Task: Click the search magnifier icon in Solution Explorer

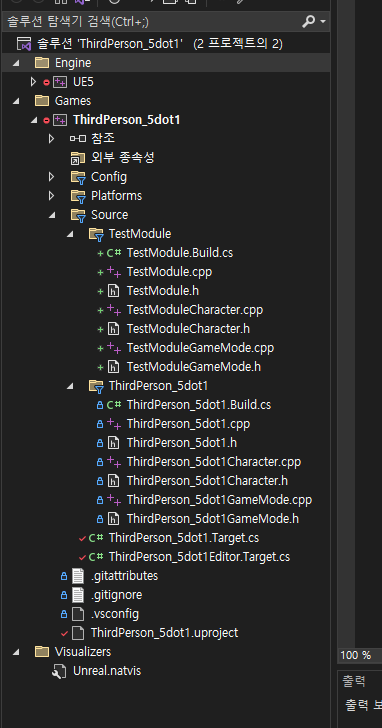Action: [308, 21]
